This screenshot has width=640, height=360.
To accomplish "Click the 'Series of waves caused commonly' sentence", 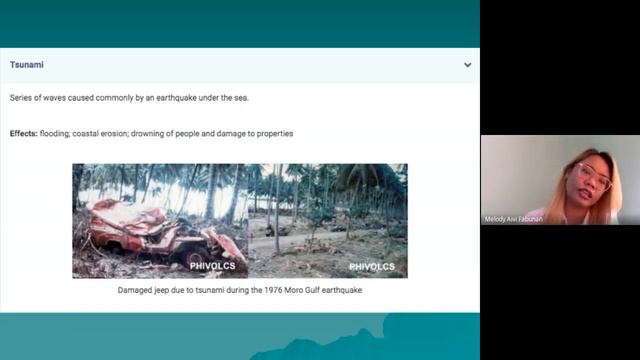I will point(129,98).
